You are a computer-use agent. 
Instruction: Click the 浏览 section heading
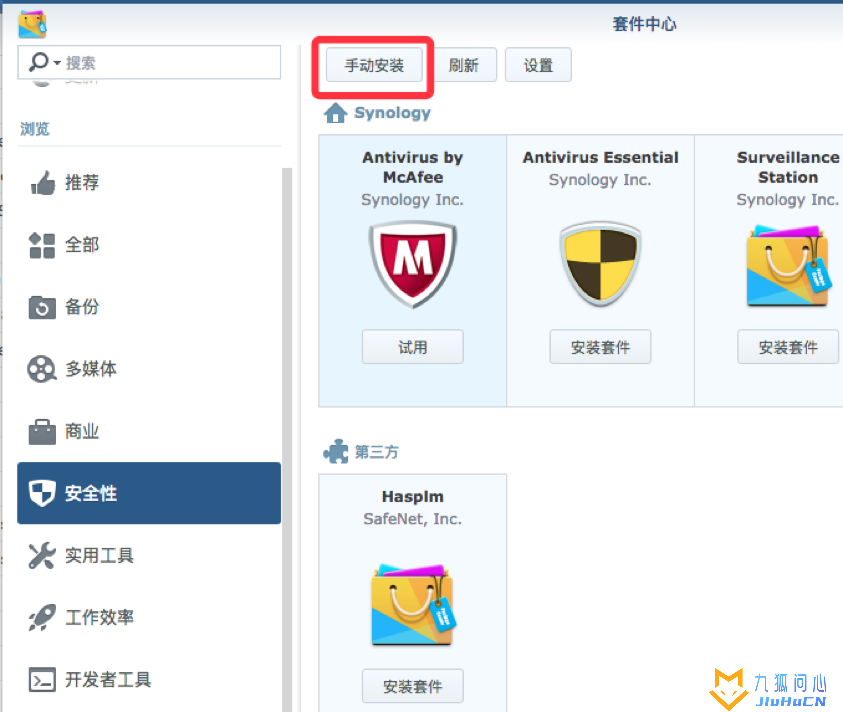[35, 129]
